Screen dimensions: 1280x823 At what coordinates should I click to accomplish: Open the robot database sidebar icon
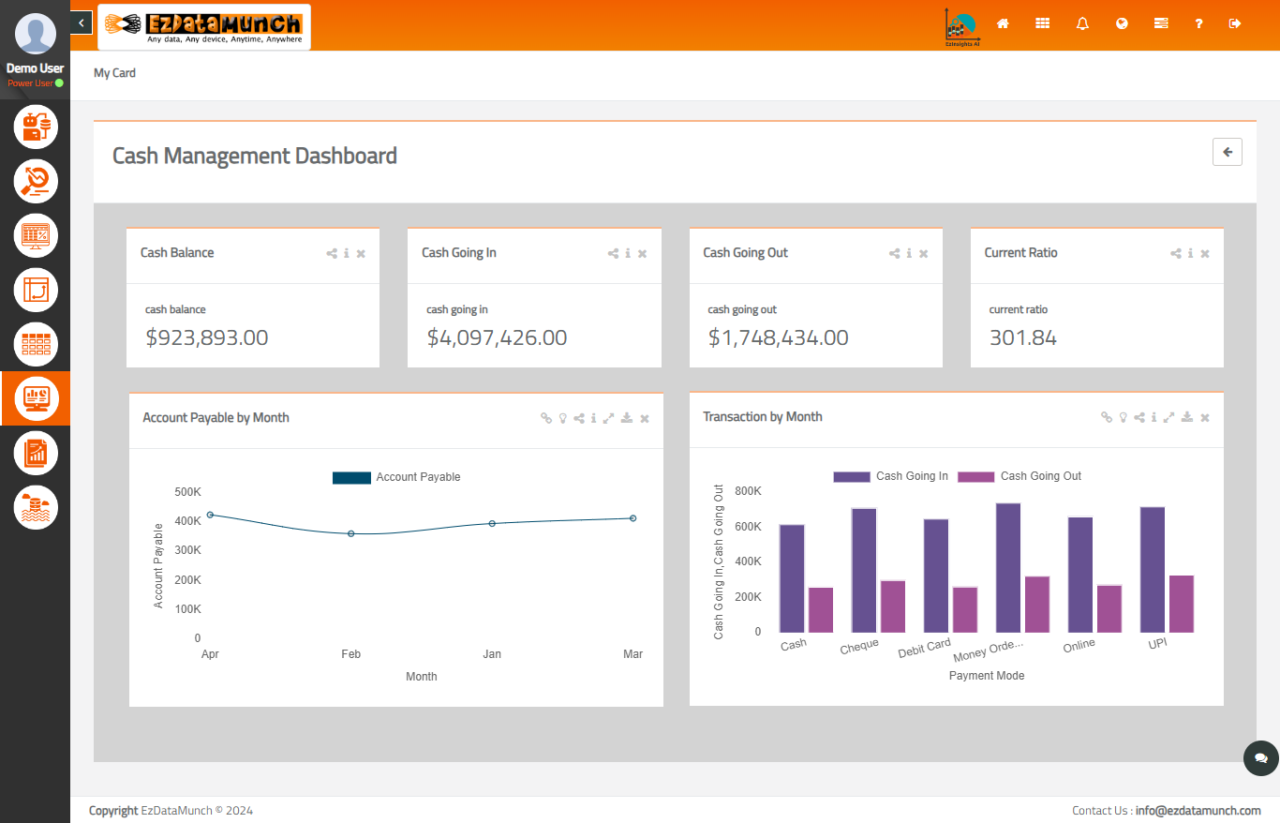pos(36,127)
